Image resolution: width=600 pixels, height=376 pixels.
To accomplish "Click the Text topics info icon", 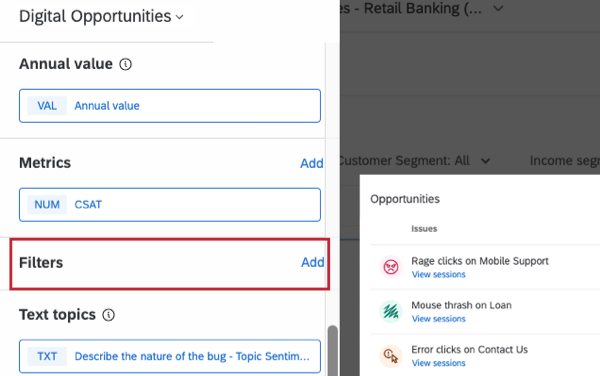I will 109,315.
